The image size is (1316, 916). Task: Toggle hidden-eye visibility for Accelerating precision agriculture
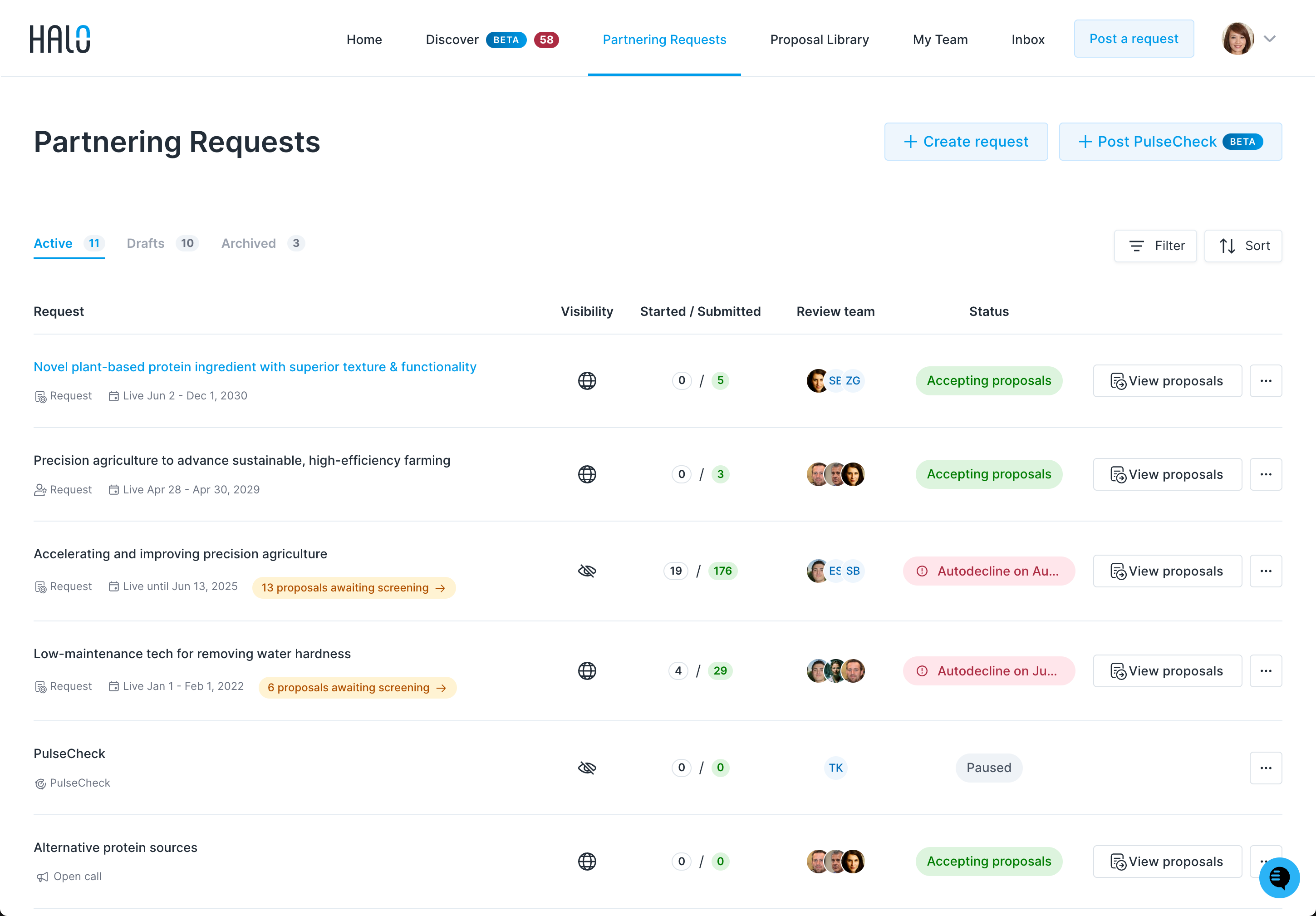587,571
